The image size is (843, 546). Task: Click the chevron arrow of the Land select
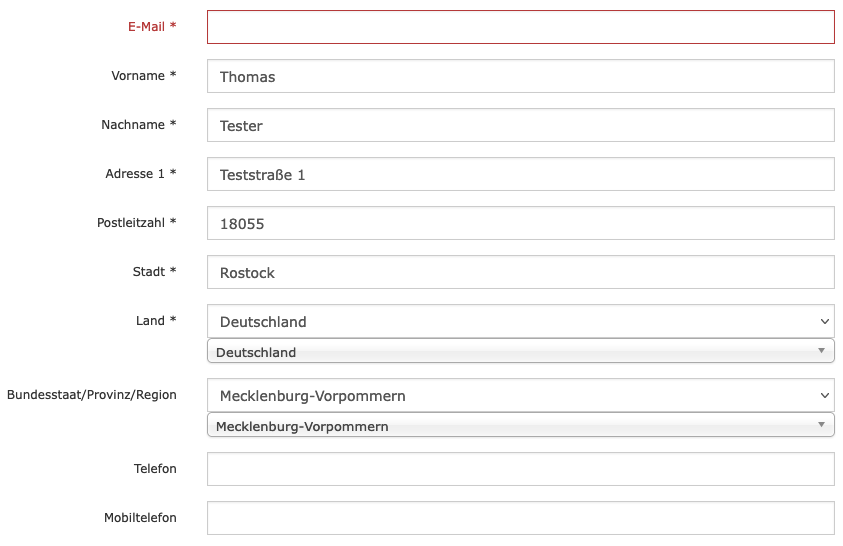824,321
